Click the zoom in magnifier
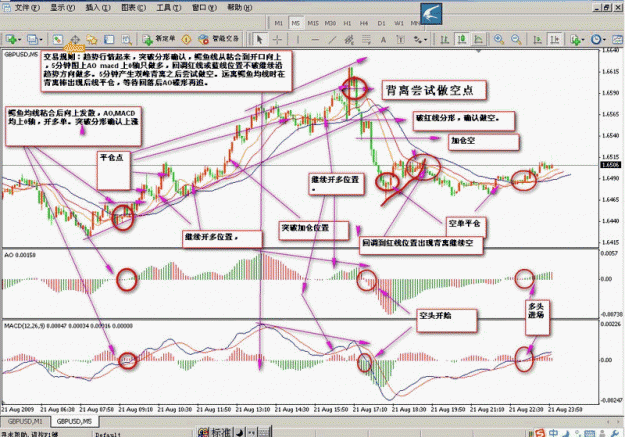Viewport: 625px width, 437px height. coord(499,39)
